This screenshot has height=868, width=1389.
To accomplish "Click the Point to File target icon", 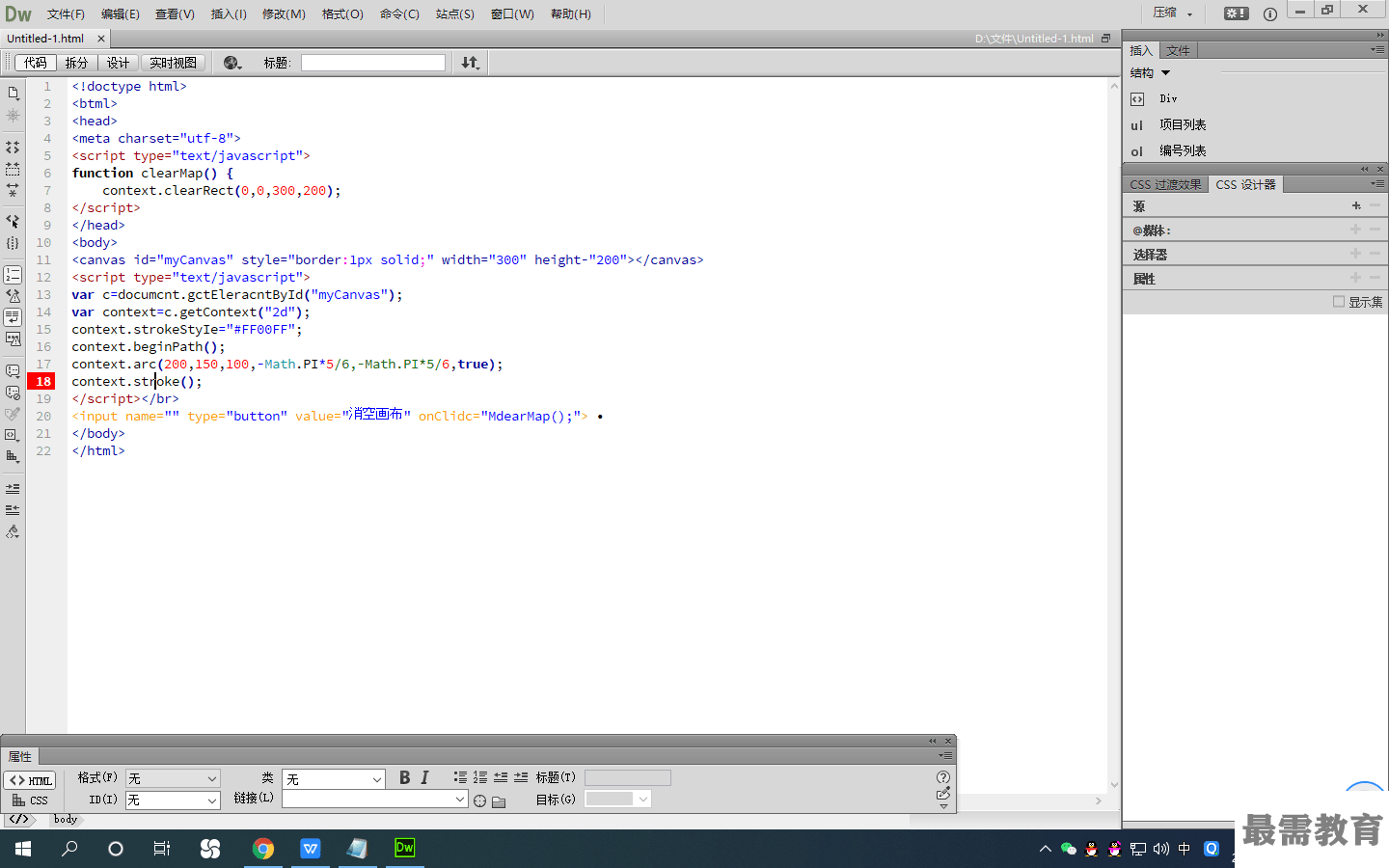I will point(480,800).
